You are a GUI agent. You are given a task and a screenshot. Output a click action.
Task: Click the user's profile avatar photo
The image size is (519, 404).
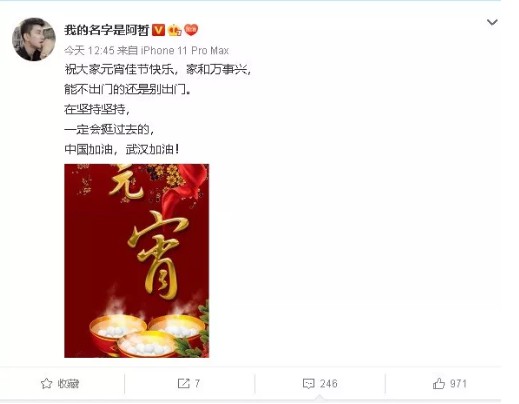point(34,39)
